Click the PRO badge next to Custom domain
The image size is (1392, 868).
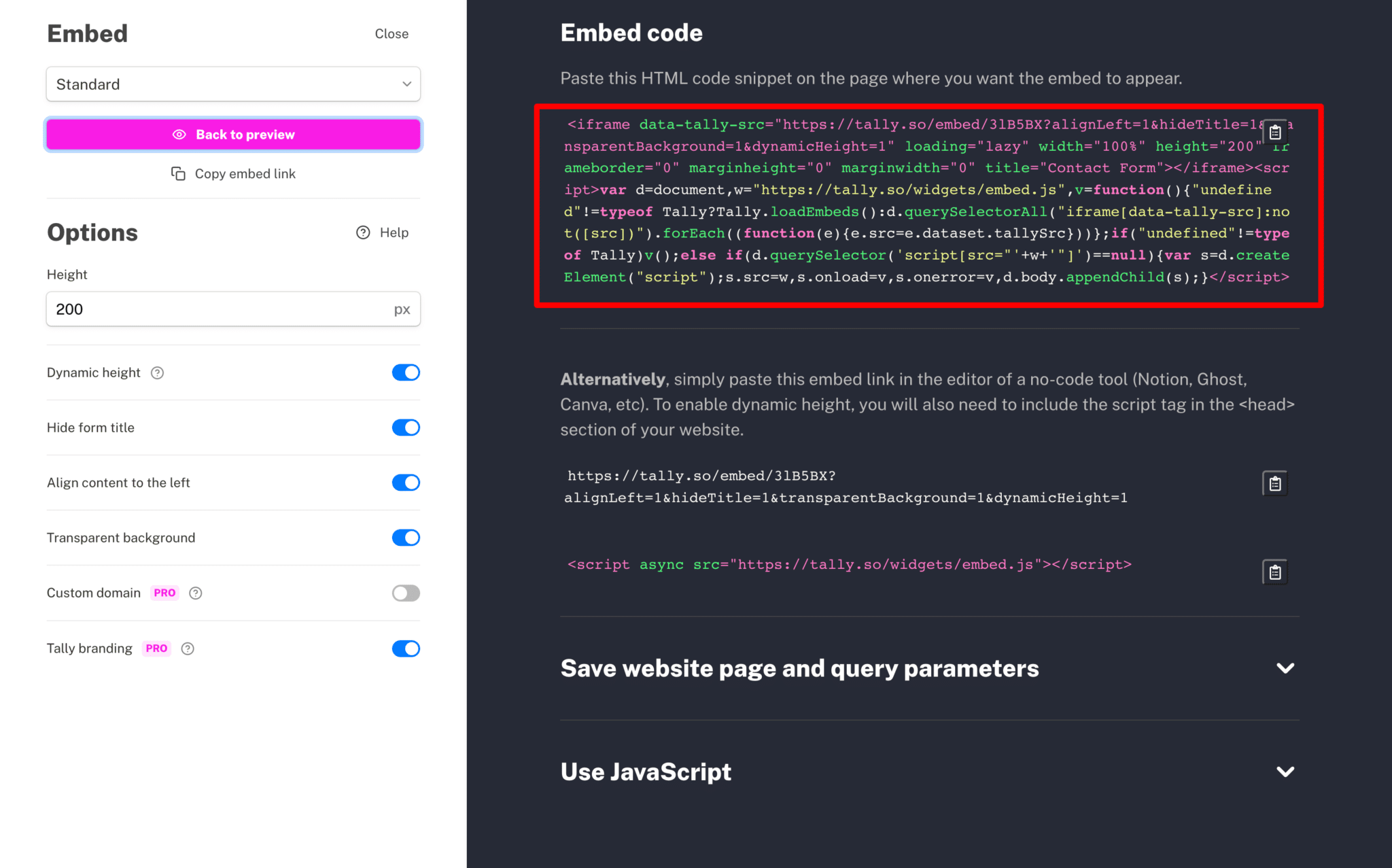click(164, 593)
